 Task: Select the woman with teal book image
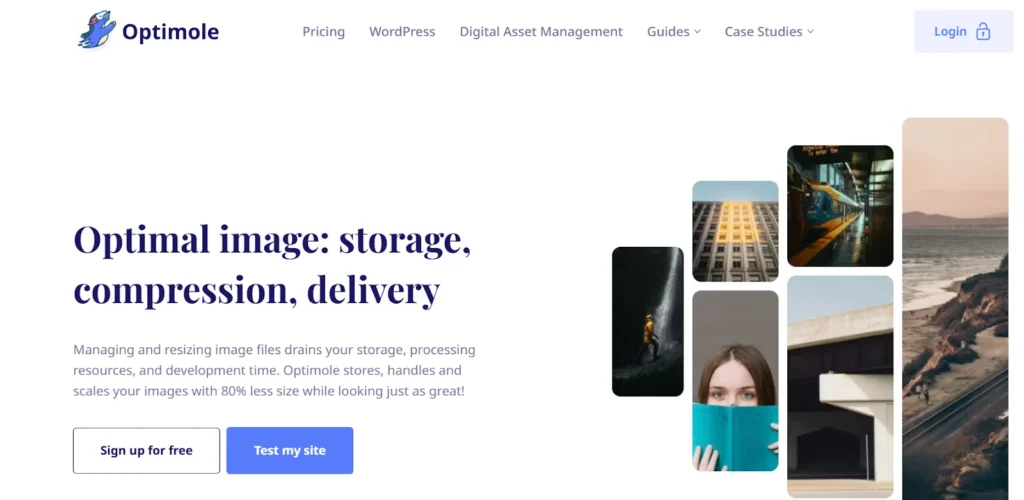click(735, 381)
